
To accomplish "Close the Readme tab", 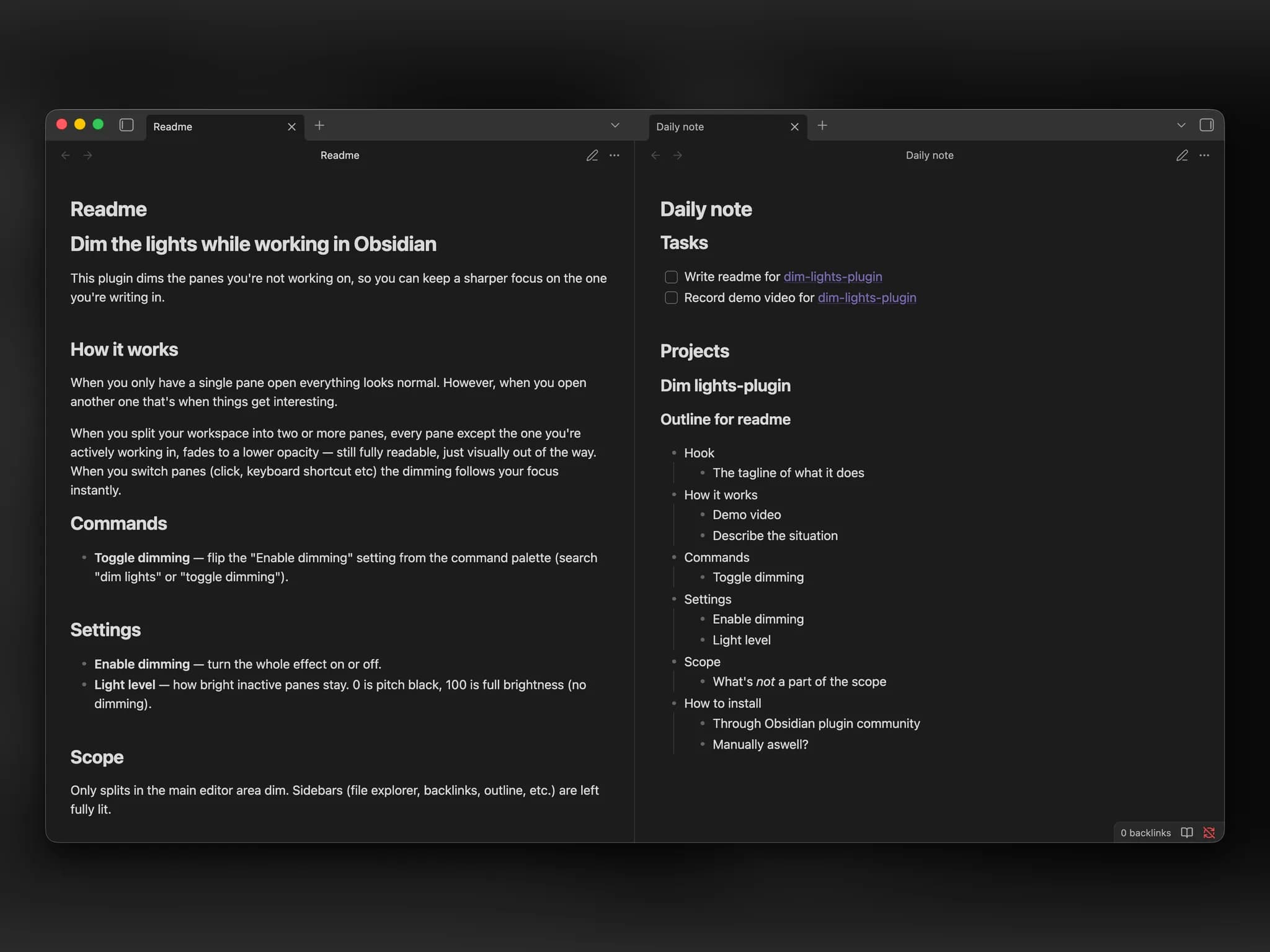I will 291,127.
